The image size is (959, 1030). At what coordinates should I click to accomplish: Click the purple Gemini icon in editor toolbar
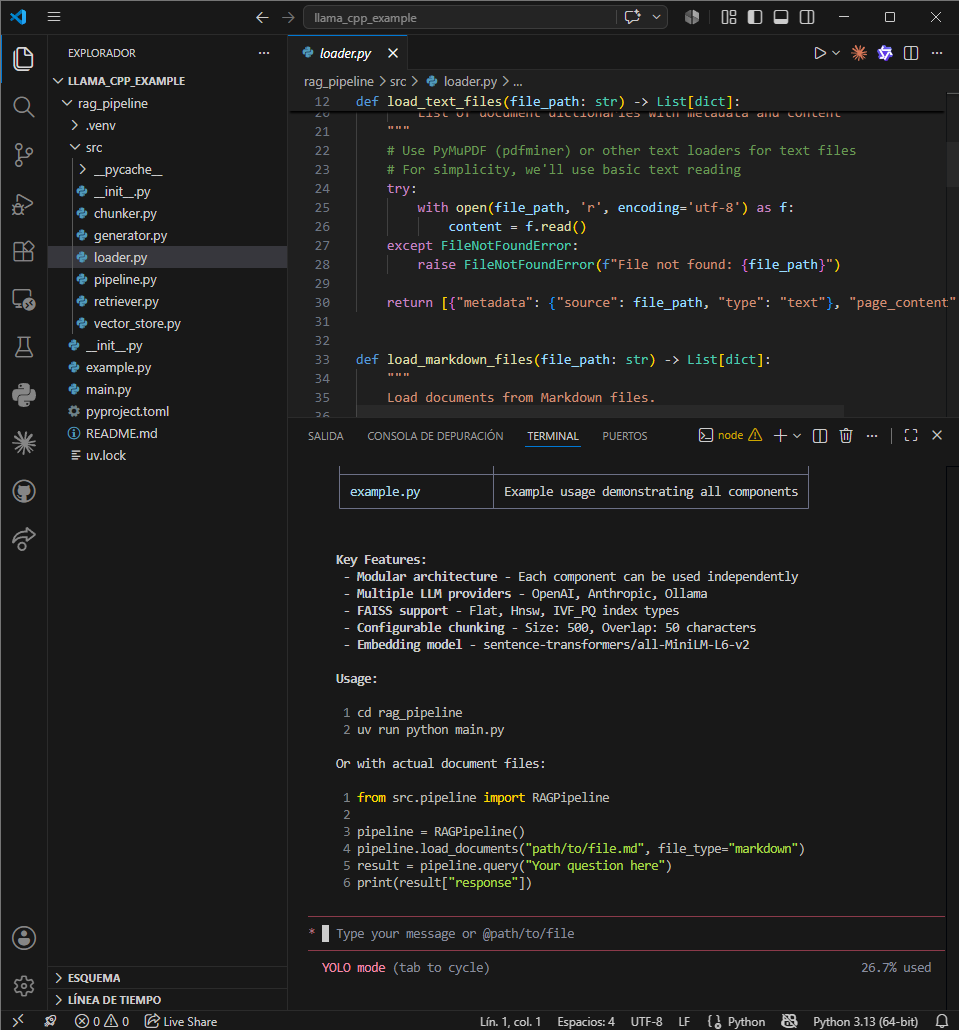[885, 53]
